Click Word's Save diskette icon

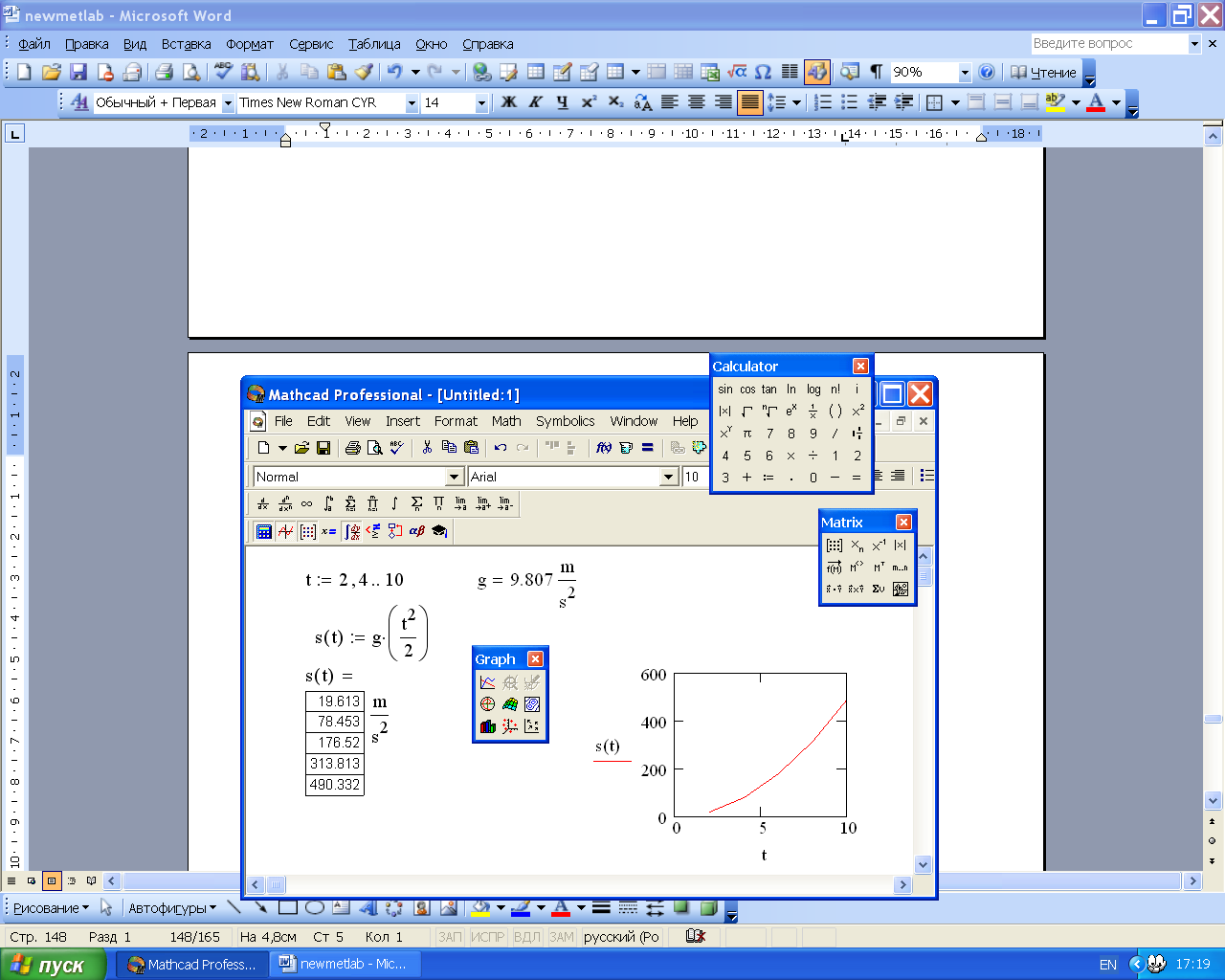coord(78,72)
